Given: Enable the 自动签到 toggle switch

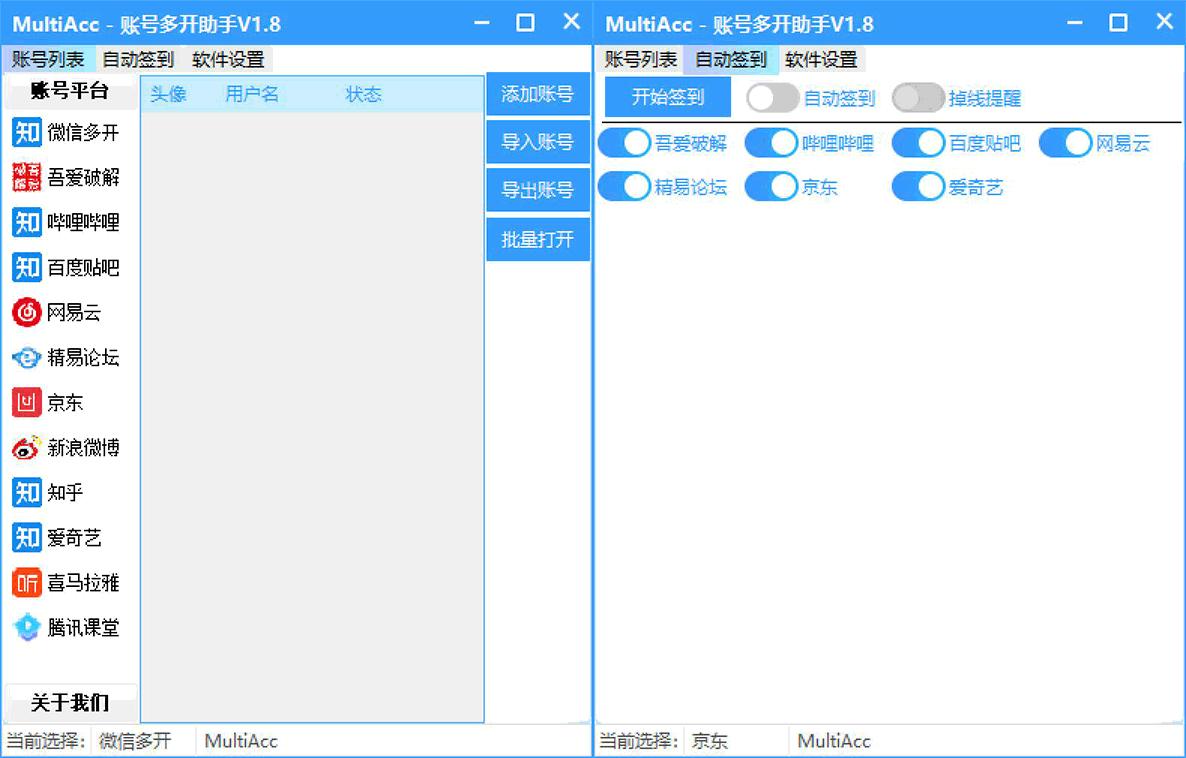Looking at the screenshot, I should (773, 98).
